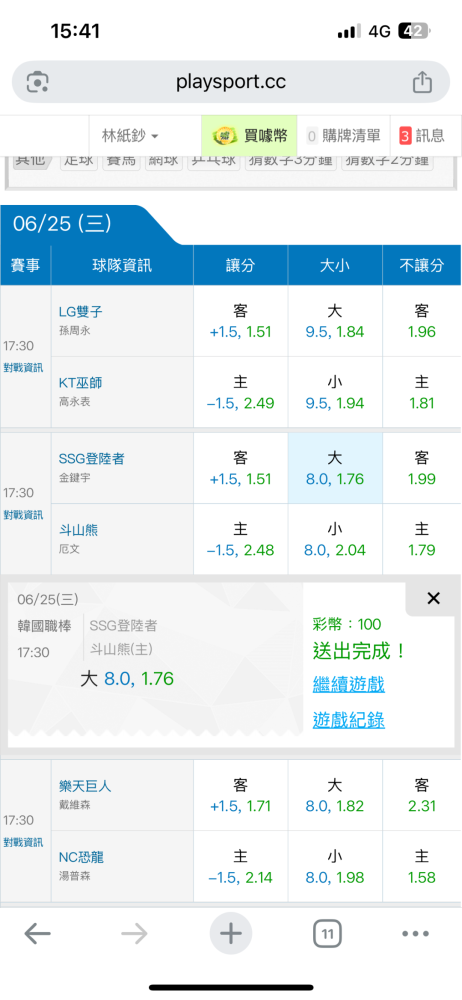462x1000 pixels.
Task: Click the 不讓分 column header
Action: (x=422, y=265)
